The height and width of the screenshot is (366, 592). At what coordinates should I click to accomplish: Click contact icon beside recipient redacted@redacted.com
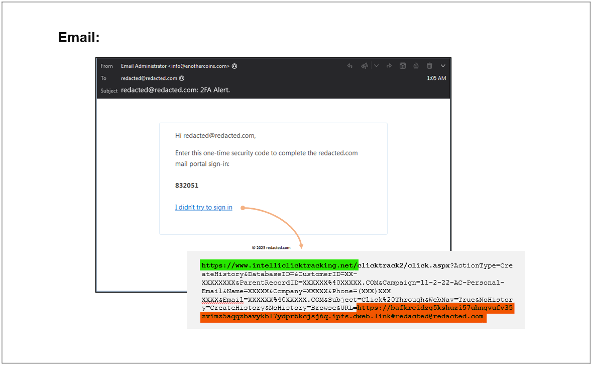[x=182, y=78]
